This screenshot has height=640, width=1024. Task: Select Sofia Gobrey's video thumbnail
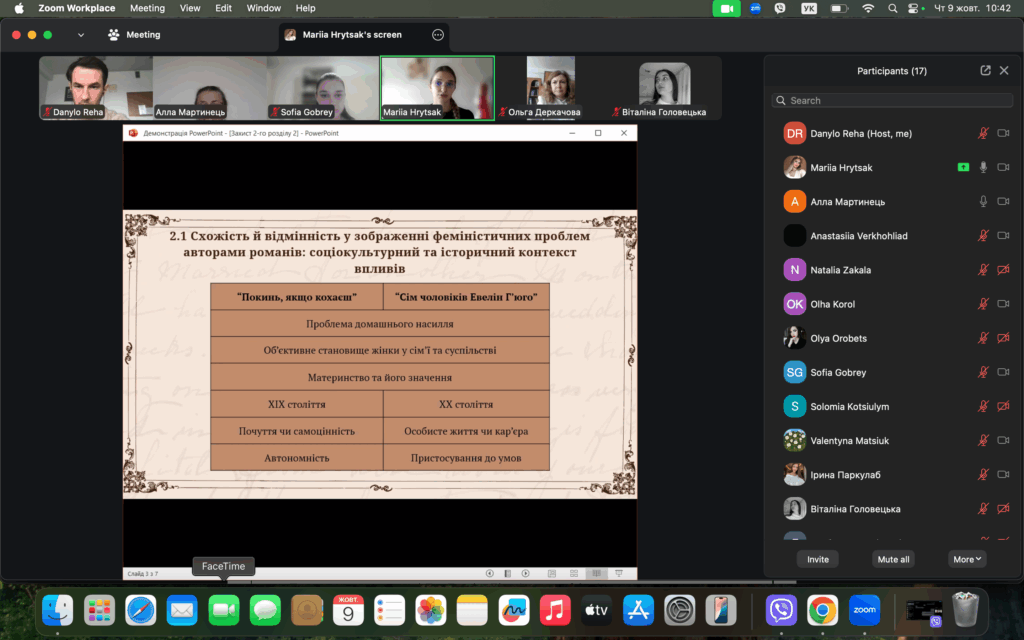coord(322,88)
